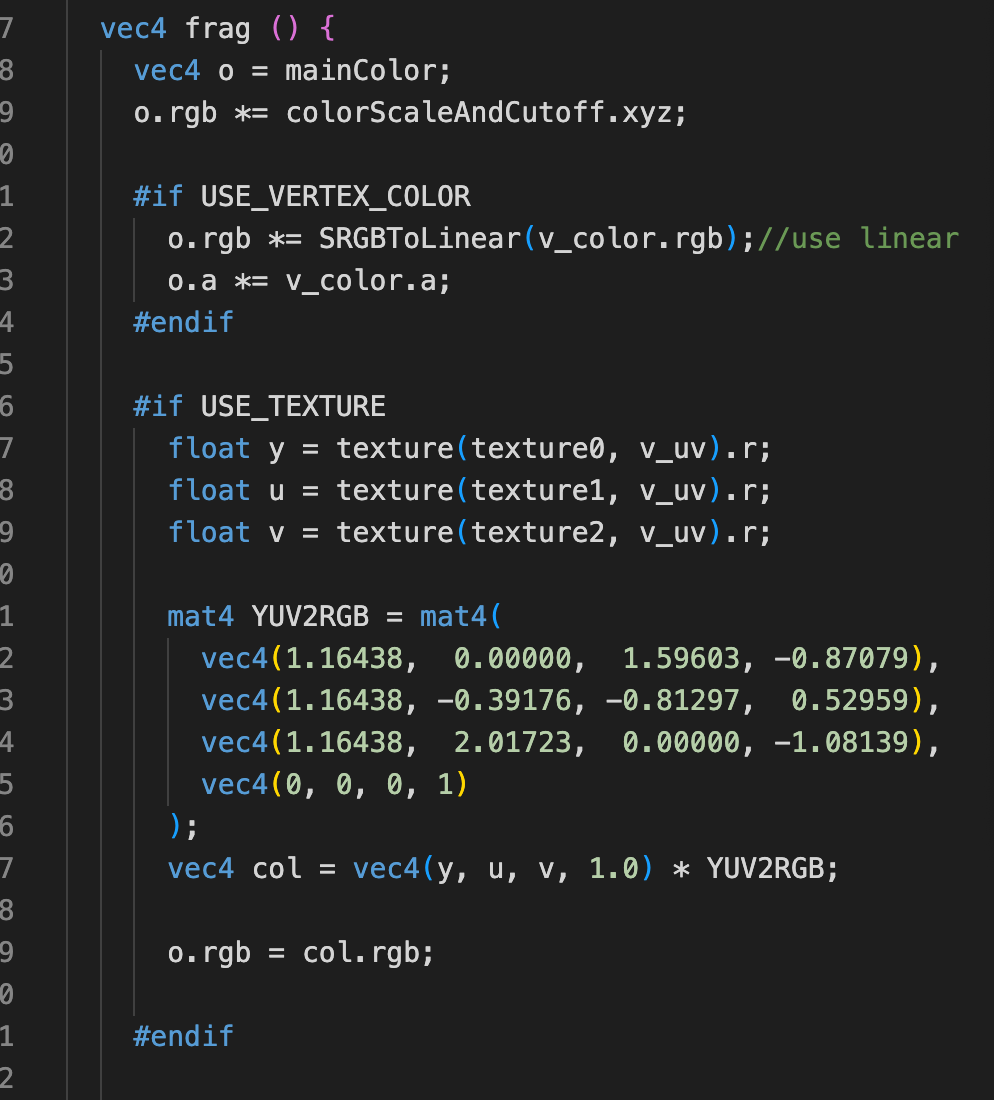Click the col variable in its declaration

pos(276,869)
